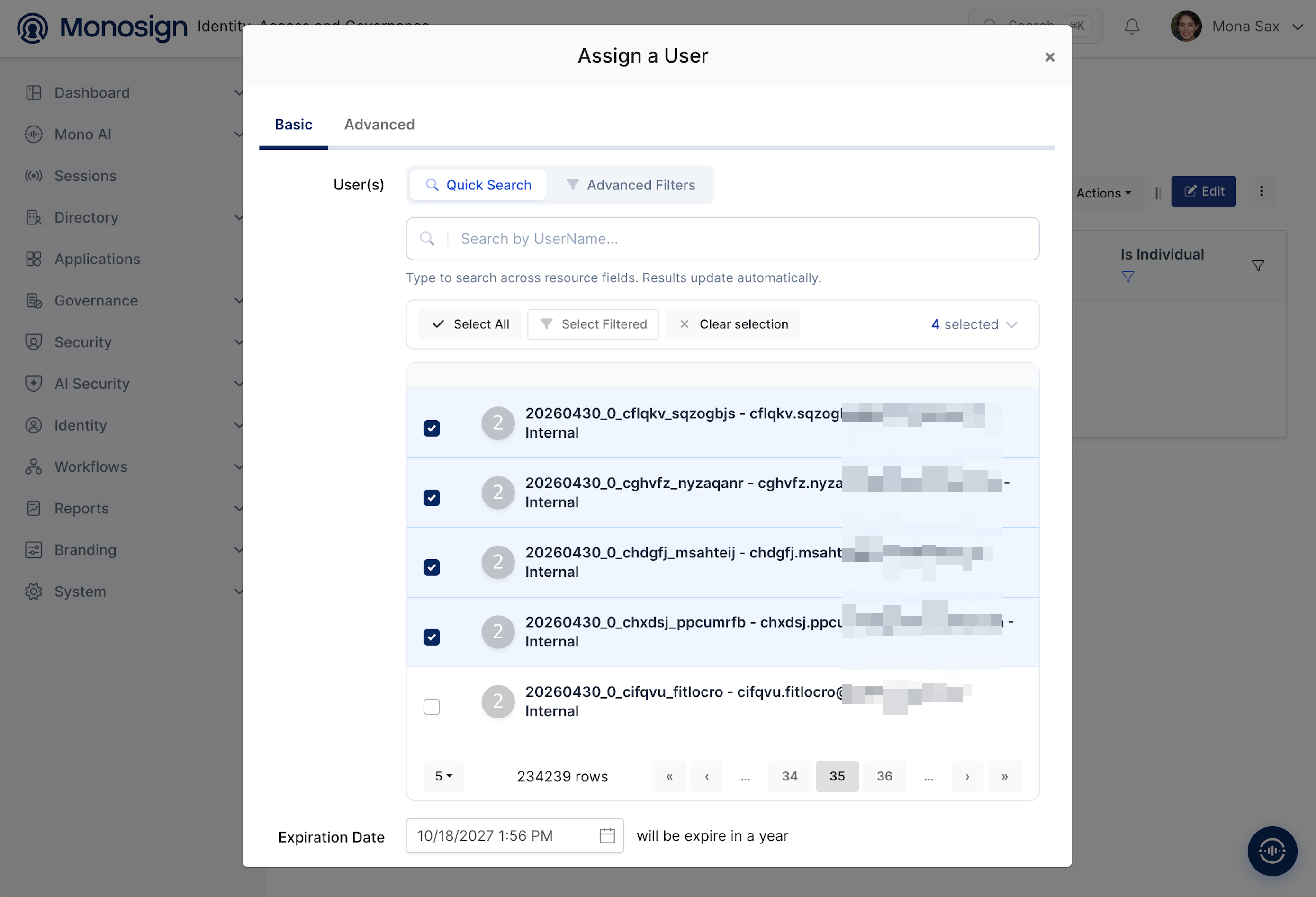Click the filter funnel beside Is Individual
The image size is (1316, 897).
(1258, 266)
